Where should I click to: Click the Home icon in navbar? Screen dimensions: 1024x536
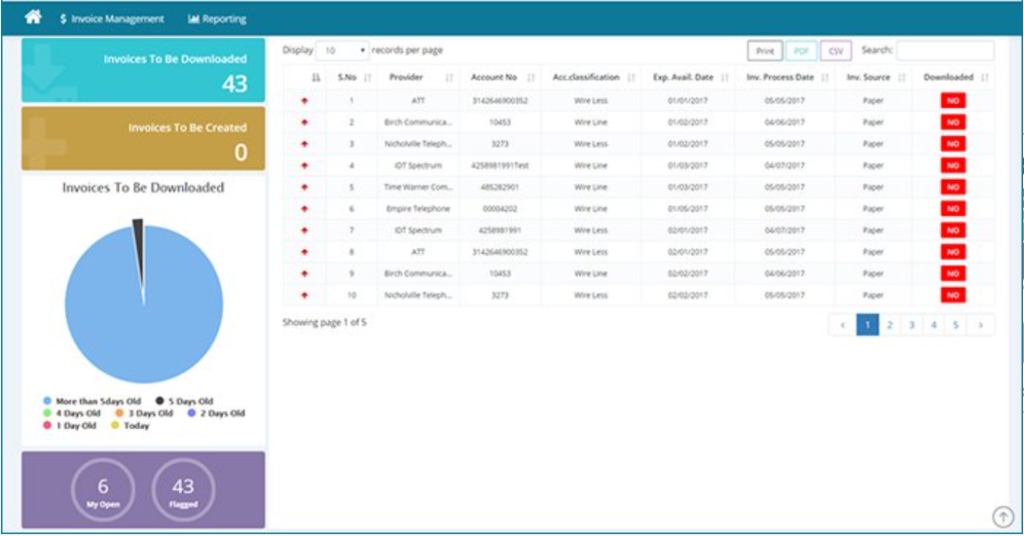(x=33, y=17)
